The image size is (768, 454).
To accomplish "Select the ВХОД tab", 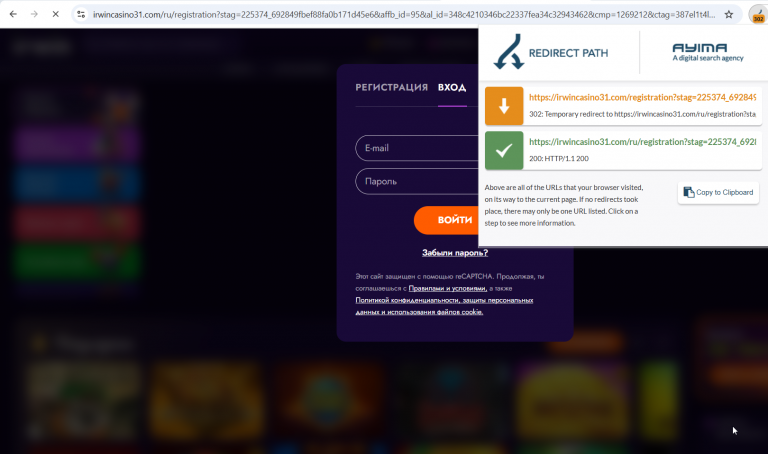I will coord(452,87).
